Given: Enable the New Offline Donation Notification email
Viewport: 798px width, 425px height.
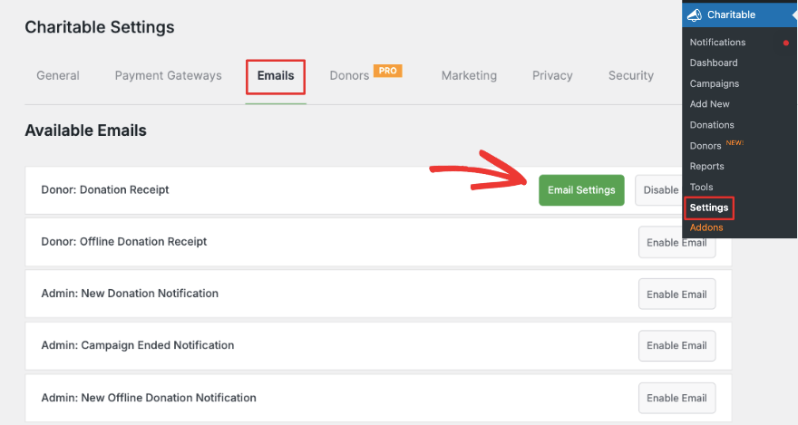Looking at the screenshot, I should click(x=677, y=398).
